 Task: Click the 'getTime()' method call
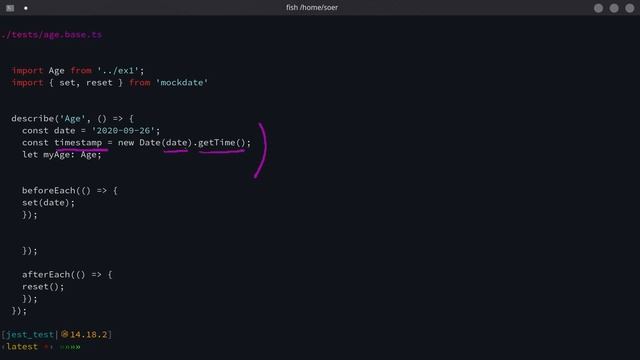(222, 142)
